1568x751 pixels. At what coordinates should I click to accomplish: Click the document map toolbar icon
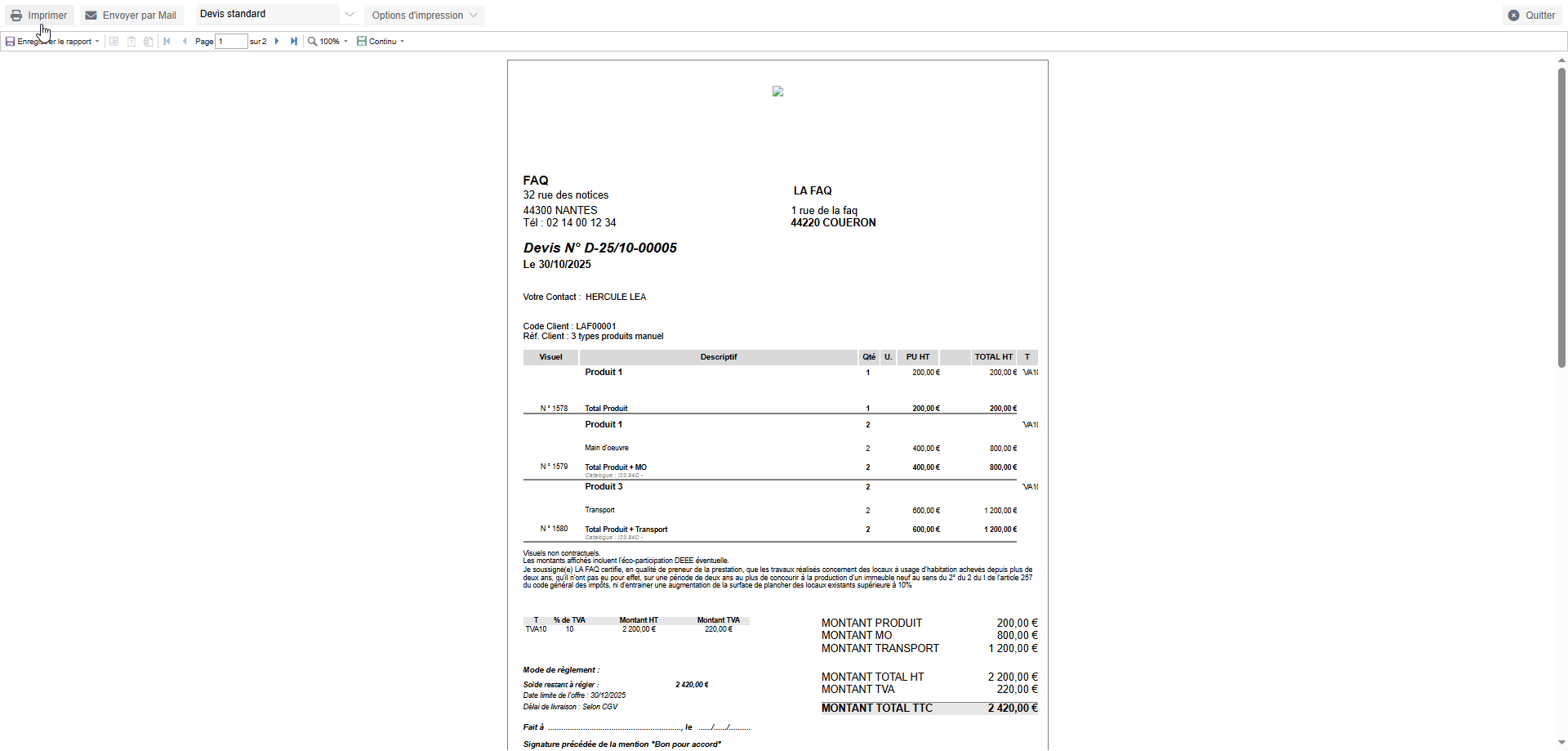click(114, 42)
